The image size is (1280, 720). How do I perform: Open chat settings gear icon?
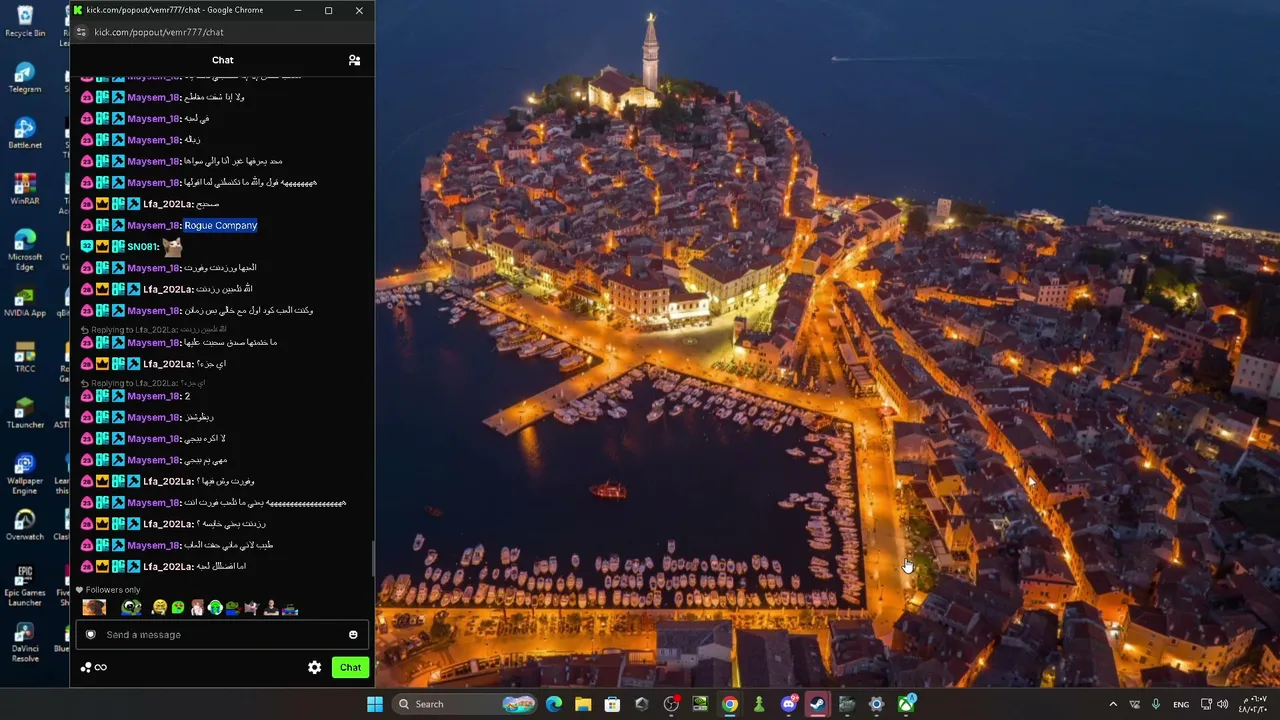click(x=315, y=667)
